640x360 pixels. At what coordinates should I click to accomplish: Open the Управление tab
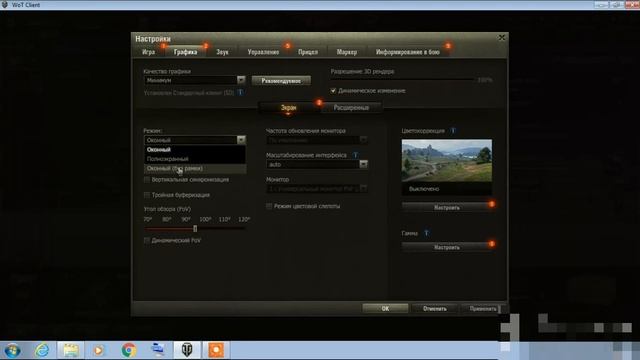coord(263,52)
